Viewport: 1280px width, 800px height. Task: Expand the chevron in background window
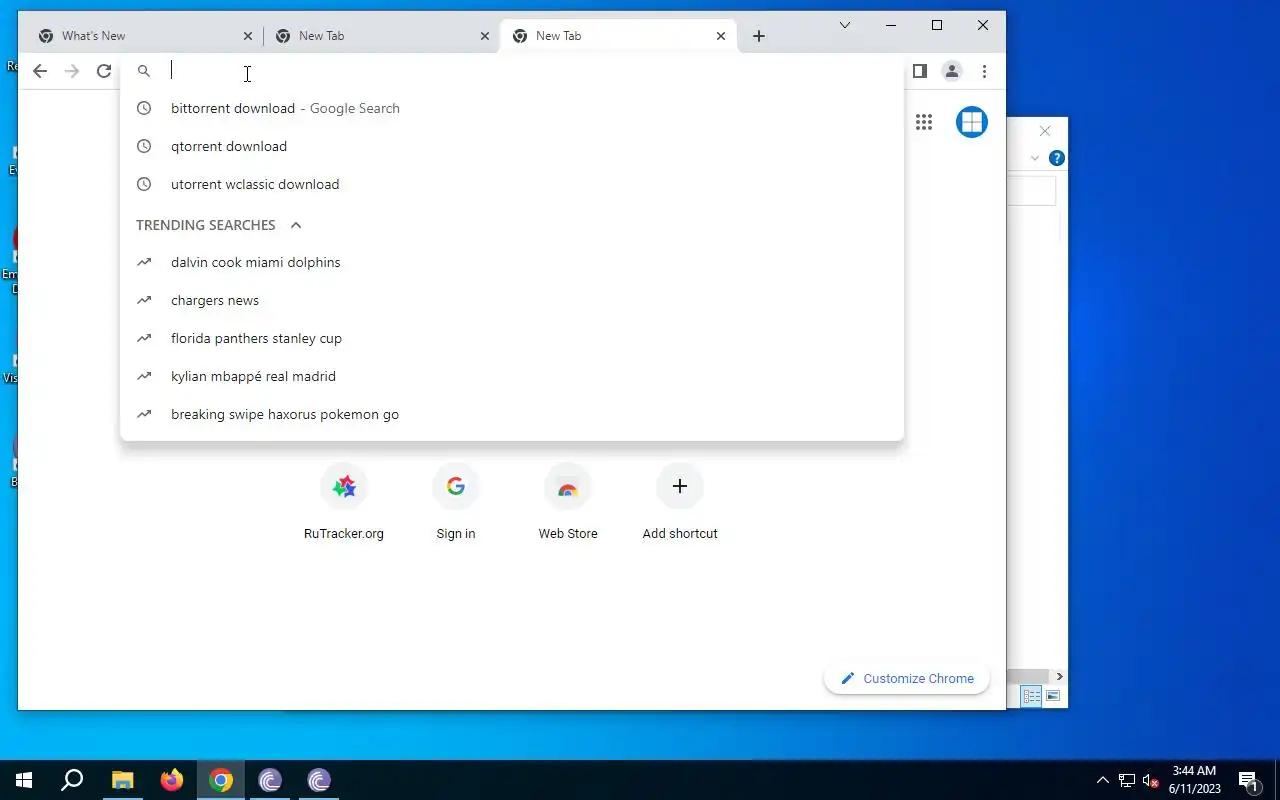(x=1035, y=158)
